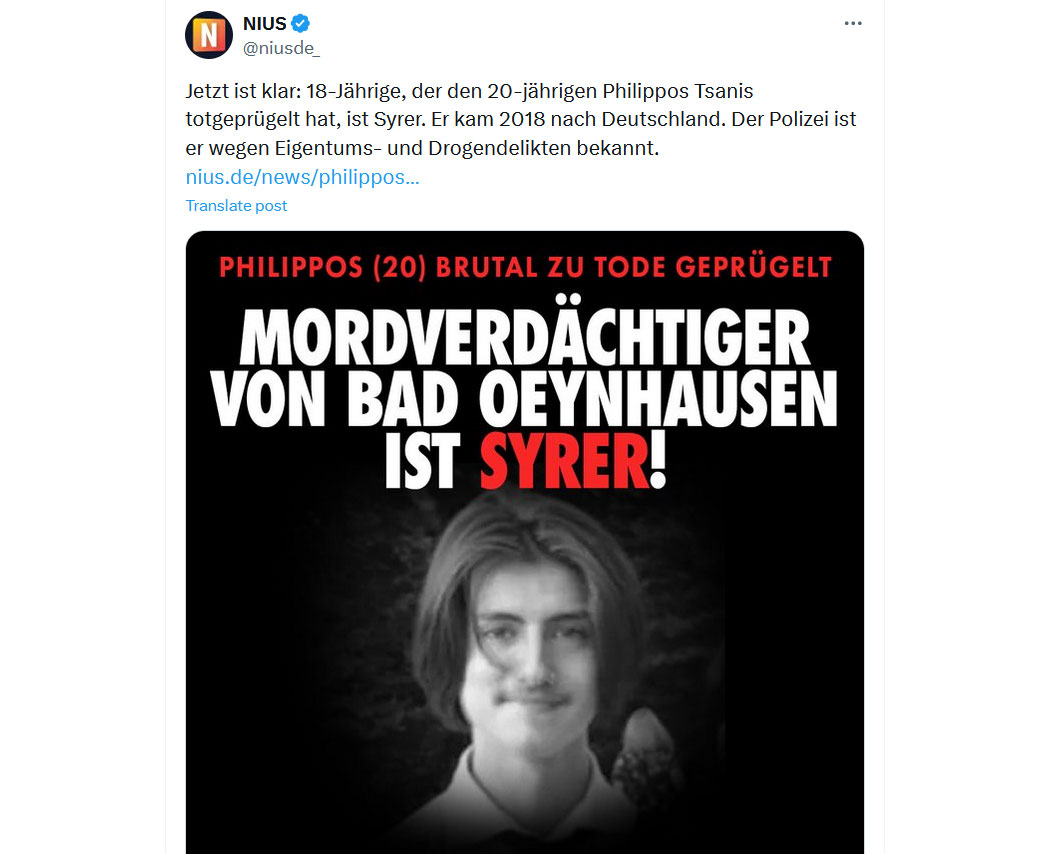Click the blue verified checkmark badge
The image size is (1050, 854).
tap(301, 23)
